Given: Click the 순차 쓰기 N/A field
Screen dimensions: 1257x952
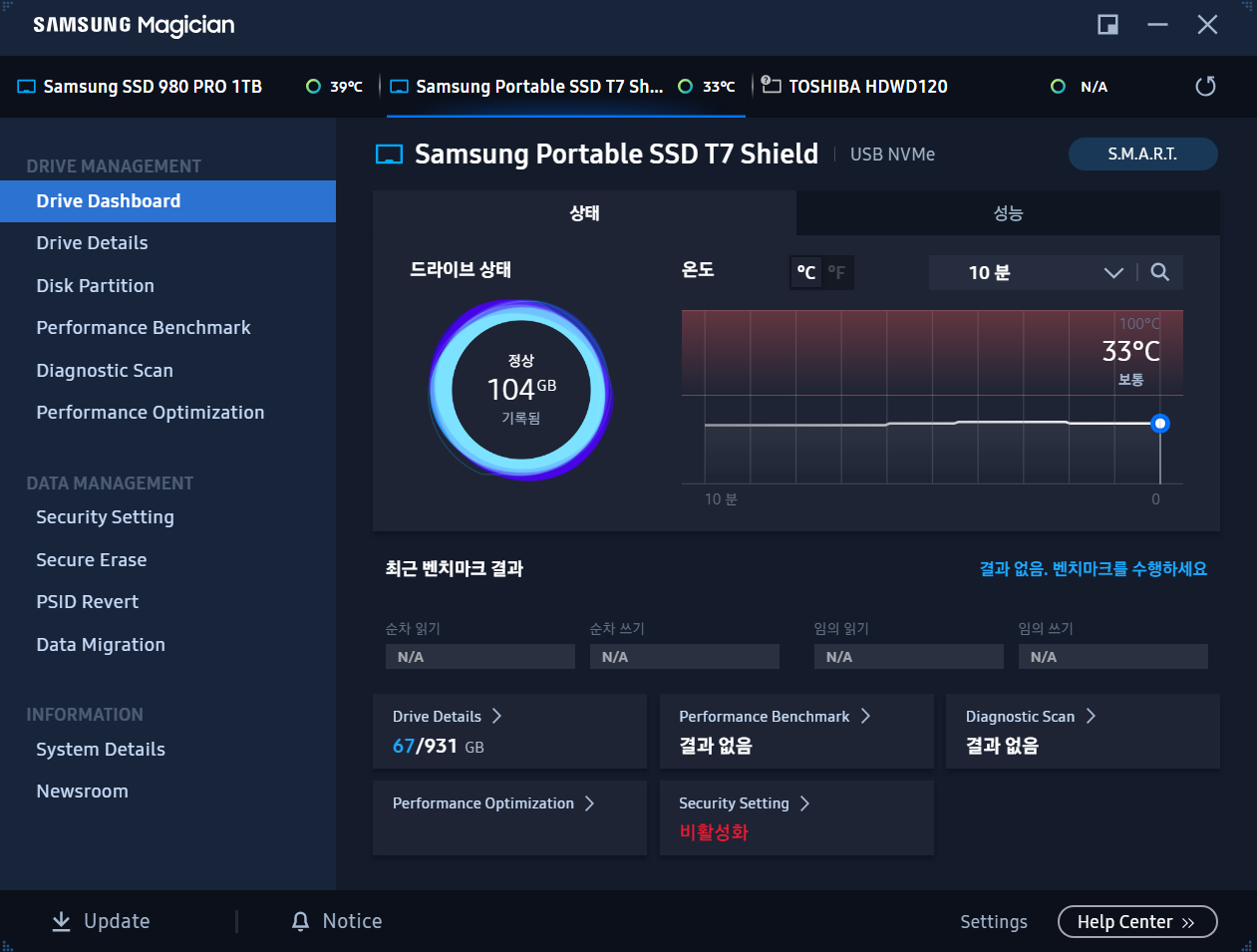Looking at the screenshot, I should (x=685, y=657).
